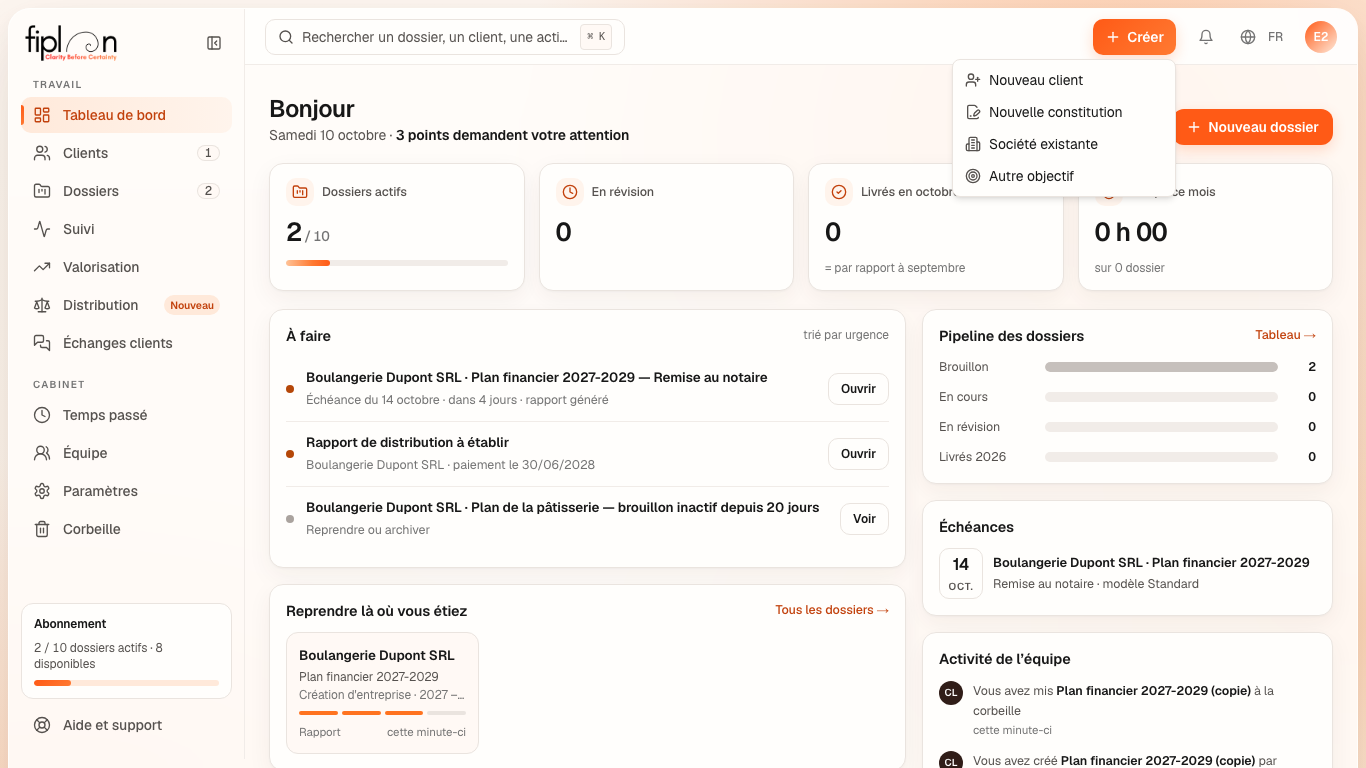Click the Dossiers actifs progress bar
This screenshot has width=1366, height=768.
point(397,263)
